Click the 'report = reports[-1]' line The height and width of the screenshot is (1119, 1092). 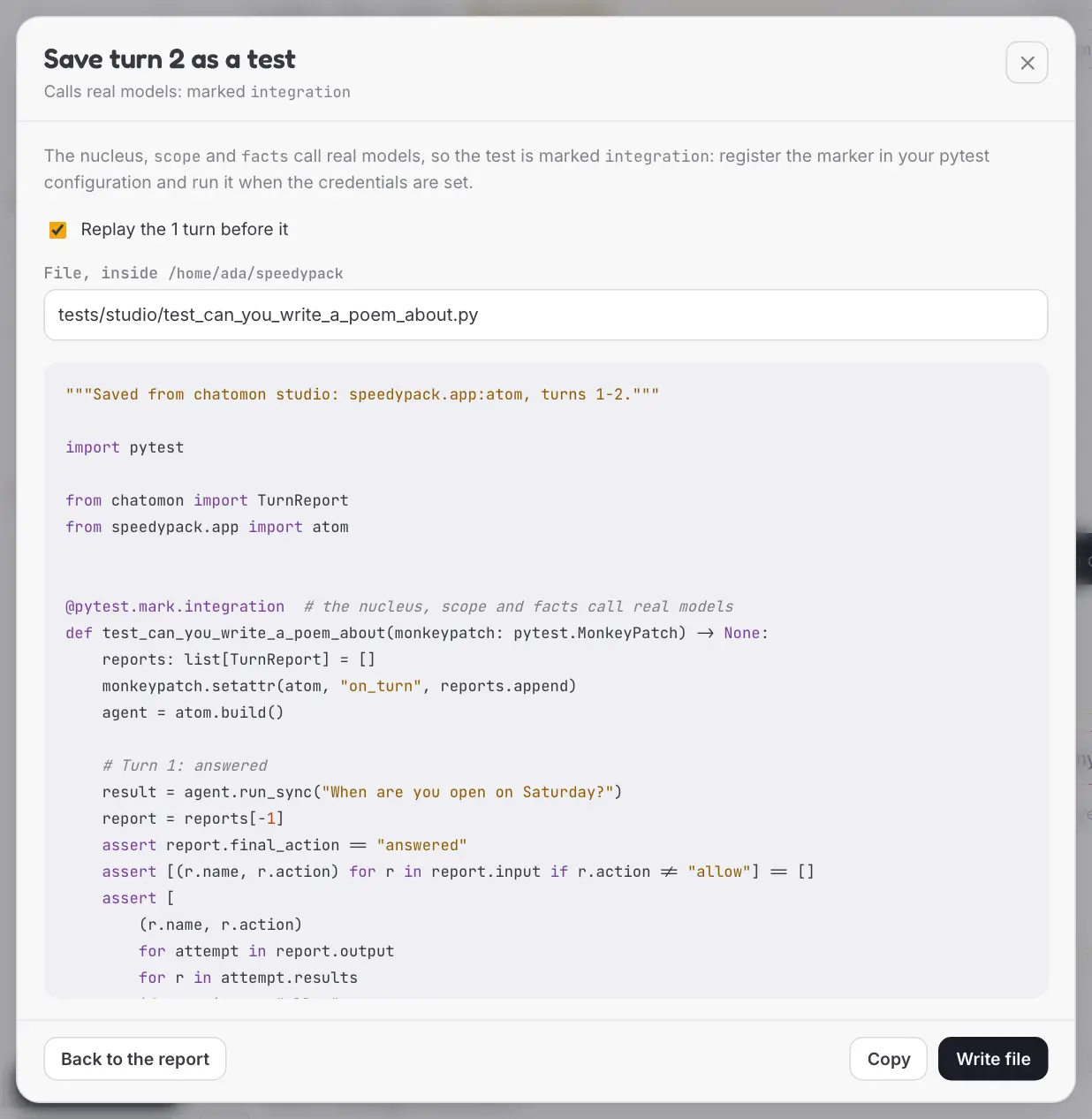pos(193,818)
